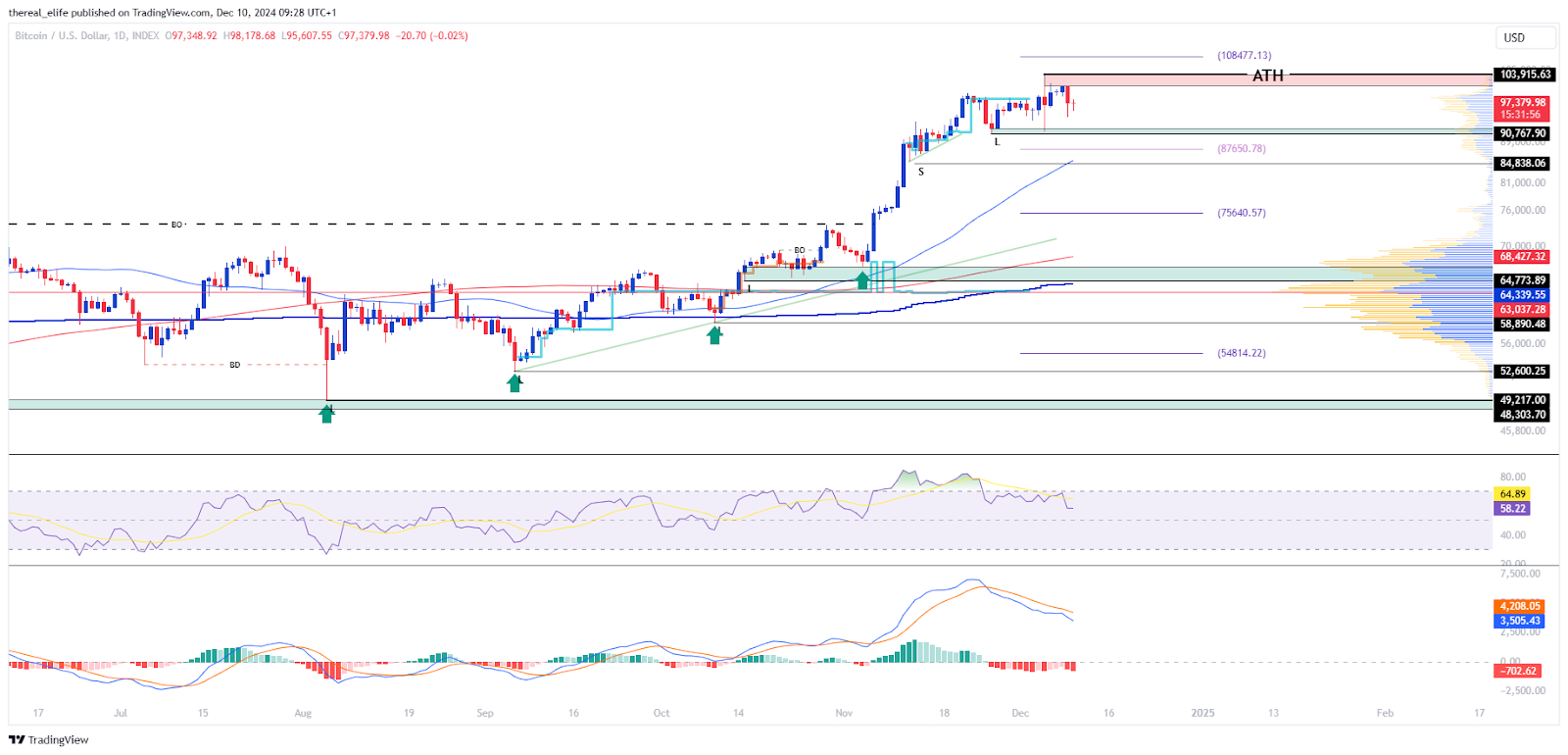
Task: Click the ATH label on the red zone
Action: click(1268, 75)
